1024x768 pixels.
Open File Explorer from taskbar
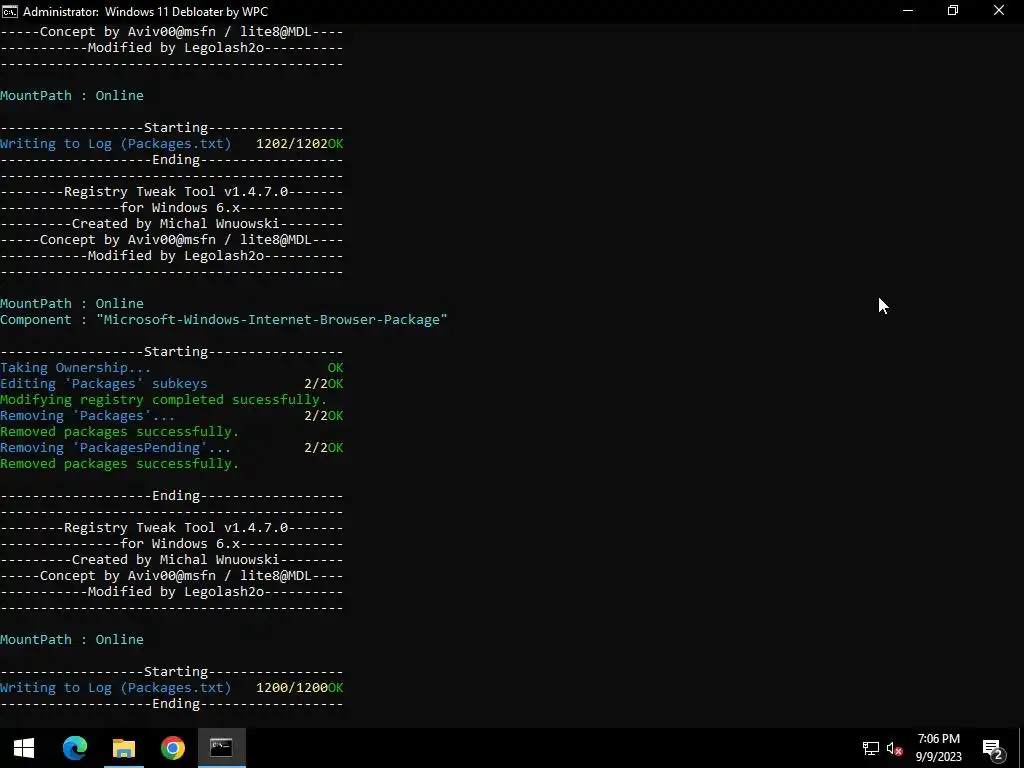123,748
